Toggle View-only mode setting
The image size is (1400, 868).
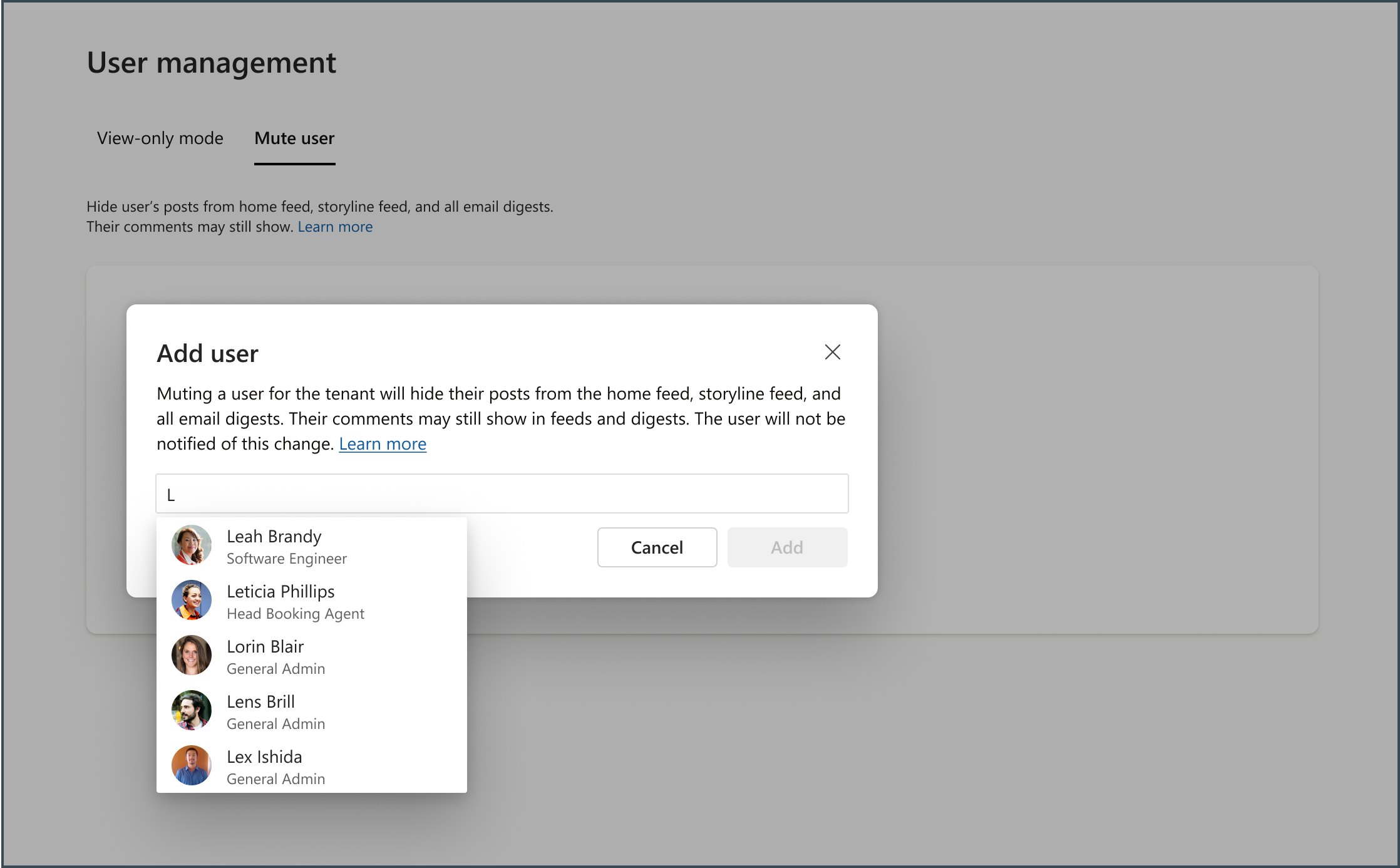(x=160, y=138)
